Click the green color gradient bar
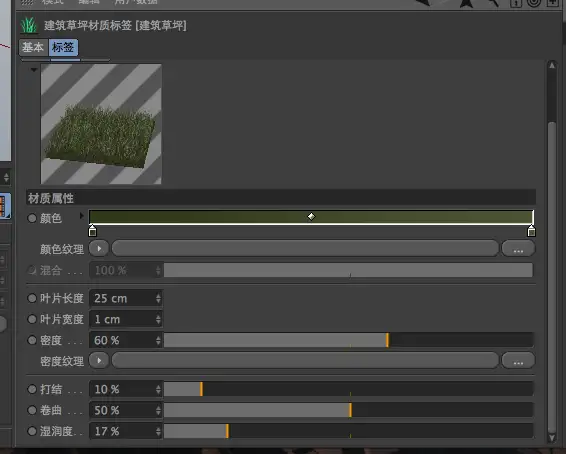This screenshot has height=454, width=566. pyautogui.click(x=311, y=217)
